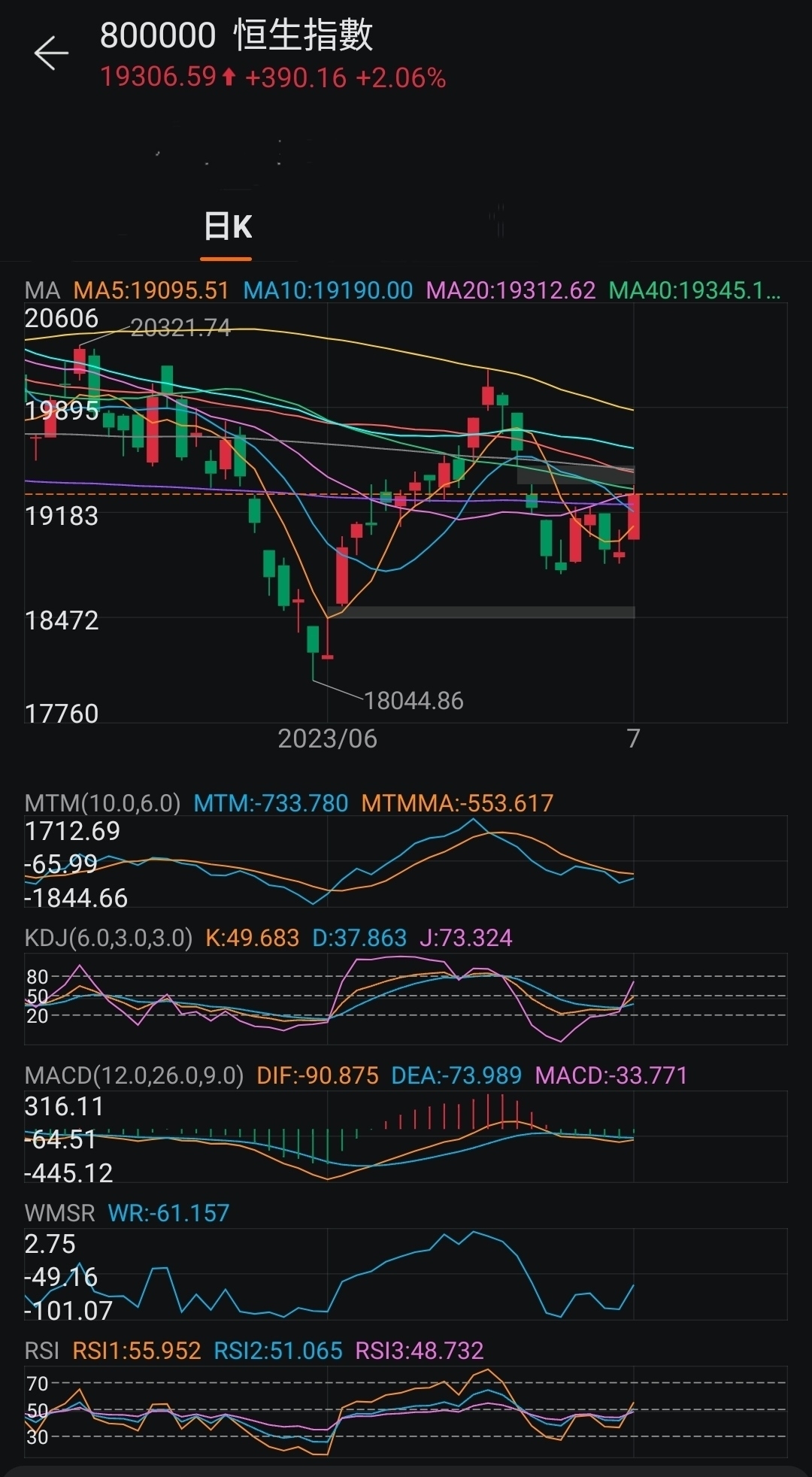Tap the DIF:-90.875 value

[317, 1075]
